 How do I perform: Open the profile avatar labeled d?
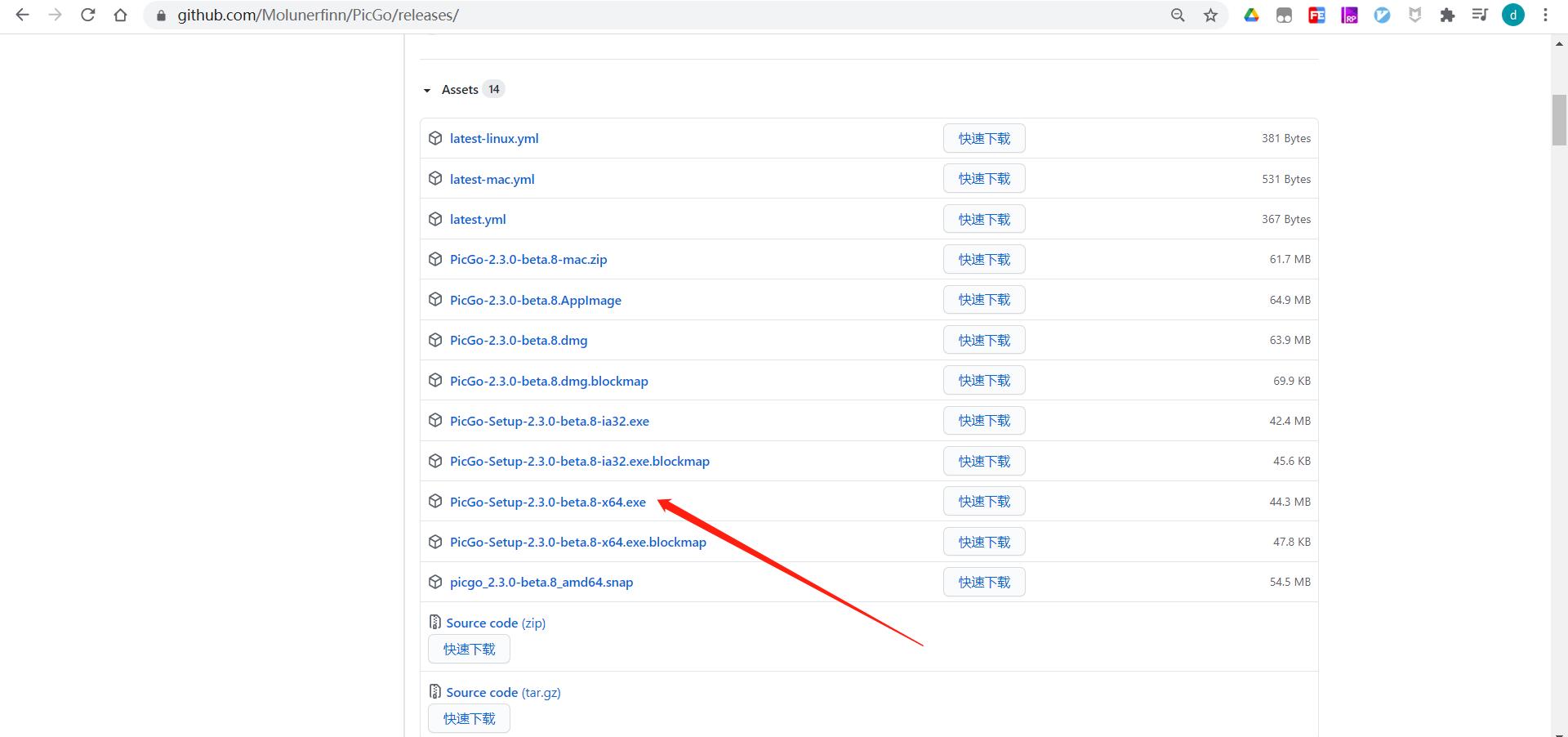pyautogui.click(x=1513, y=15)
